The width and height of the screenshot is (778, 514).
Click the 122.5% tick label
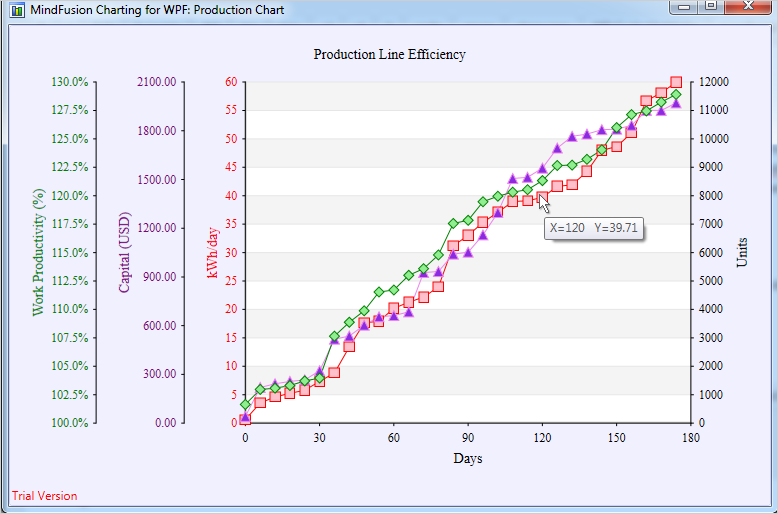(70, 167)
